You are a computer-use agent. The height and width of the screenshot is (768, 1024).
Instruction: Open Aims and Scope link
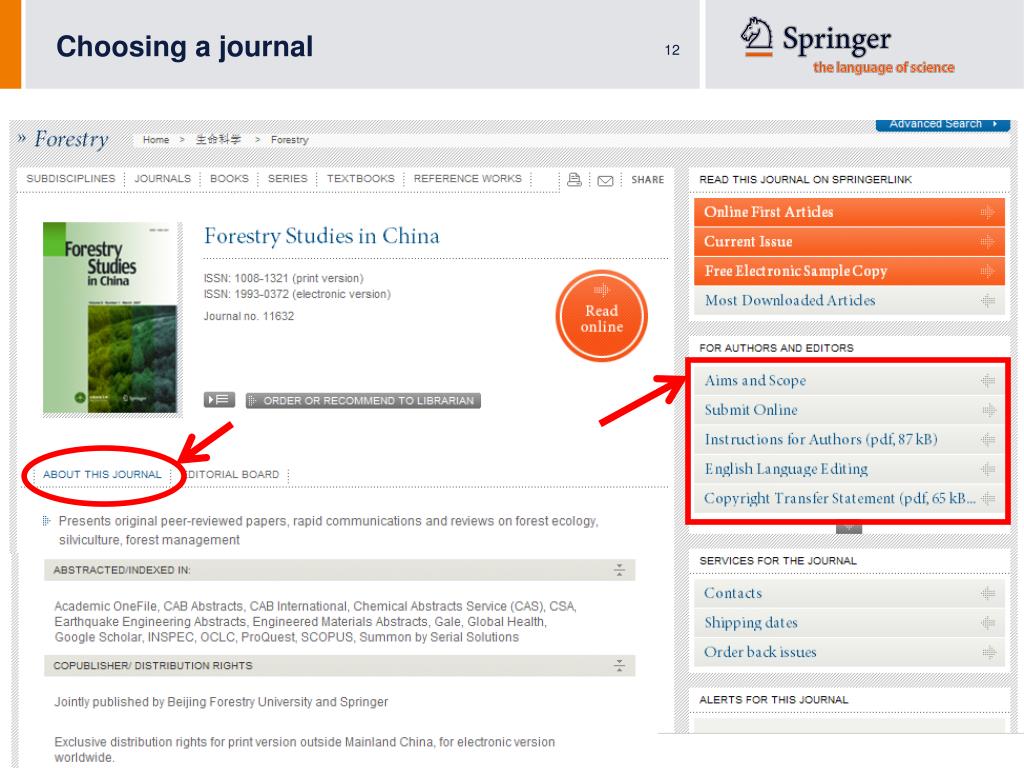[849, 381]
